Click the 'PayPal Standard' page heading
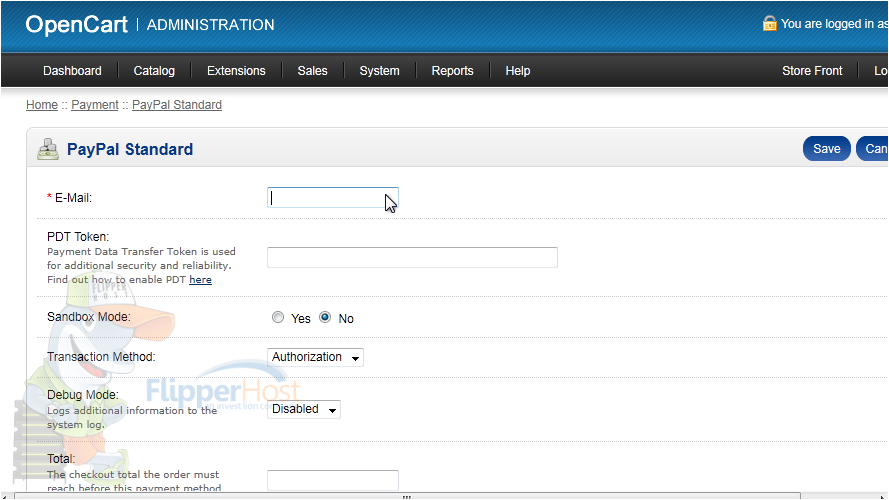This screenshot has width=889, height=500. pos(130,149)
